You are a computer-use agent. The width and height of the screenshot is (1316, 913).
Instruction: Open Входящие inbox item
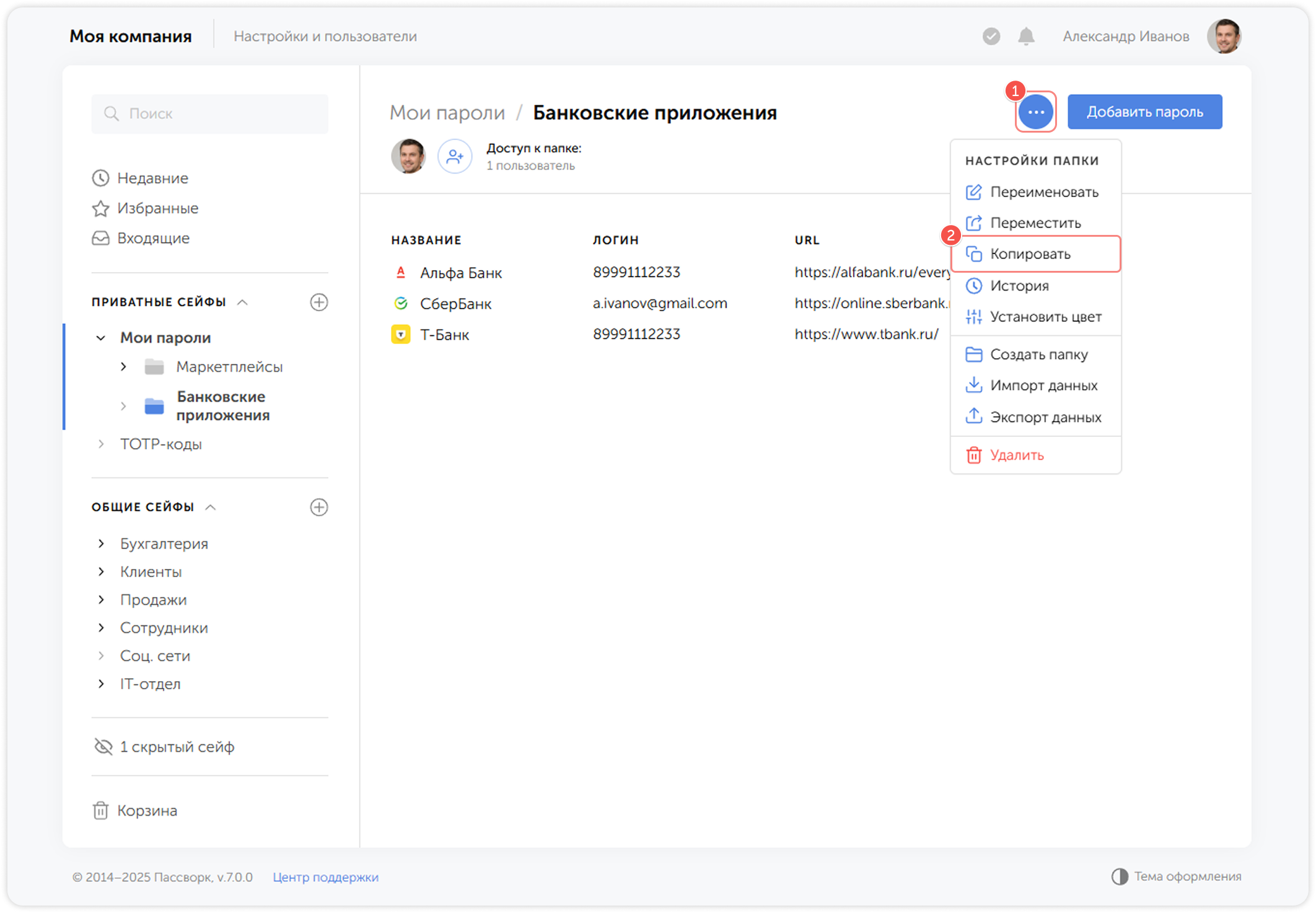tap(141, 238)
